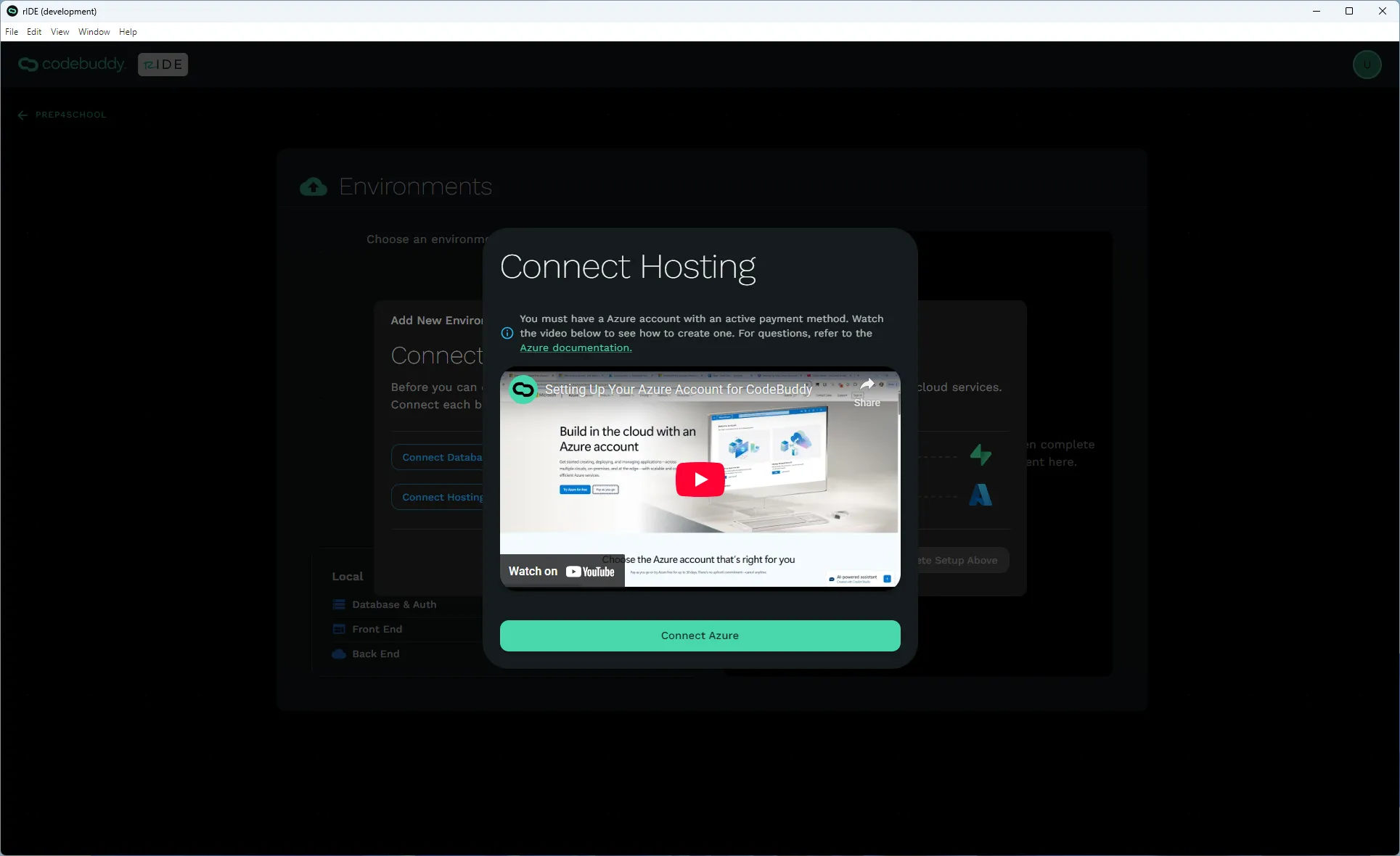Click the codebuddy logo in header
The image size is (1400, 856).
71,65
